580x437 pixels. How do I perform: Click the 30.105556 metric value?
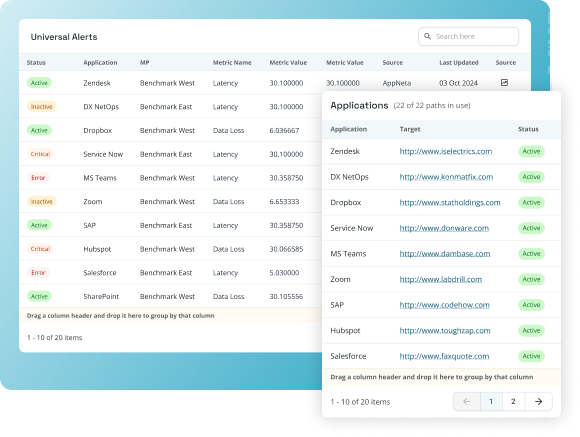click(286, 296)
